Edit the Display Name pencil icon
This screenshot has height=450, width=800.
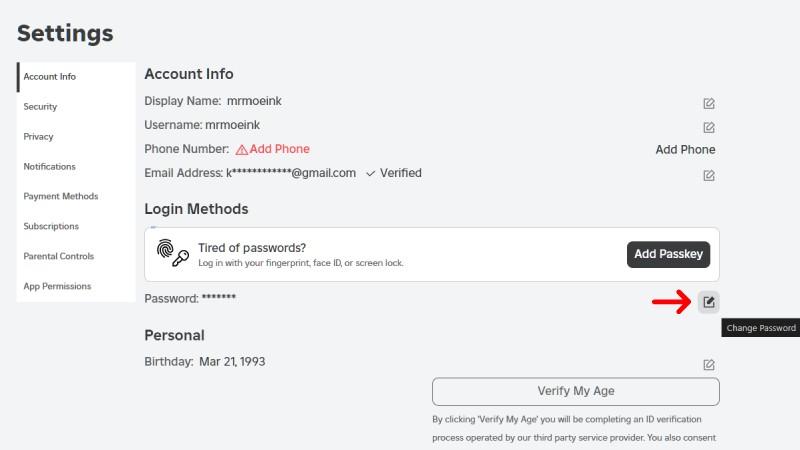click(x=709, y=103)
